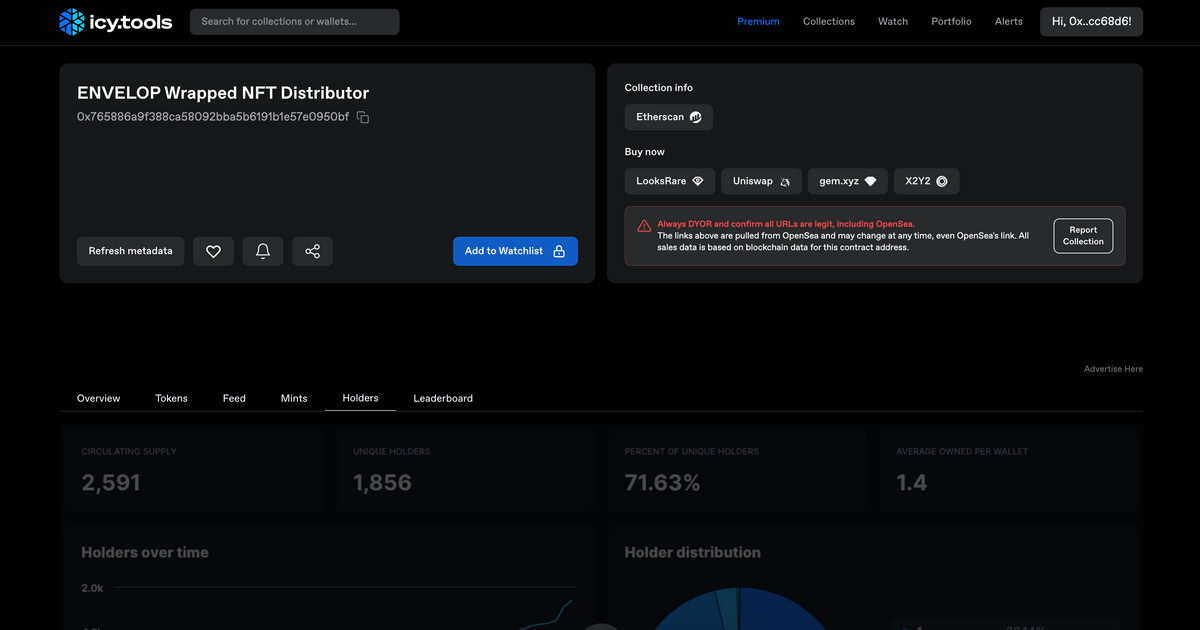
Task: Buy now on Uniswap
Action: [761, 181]
